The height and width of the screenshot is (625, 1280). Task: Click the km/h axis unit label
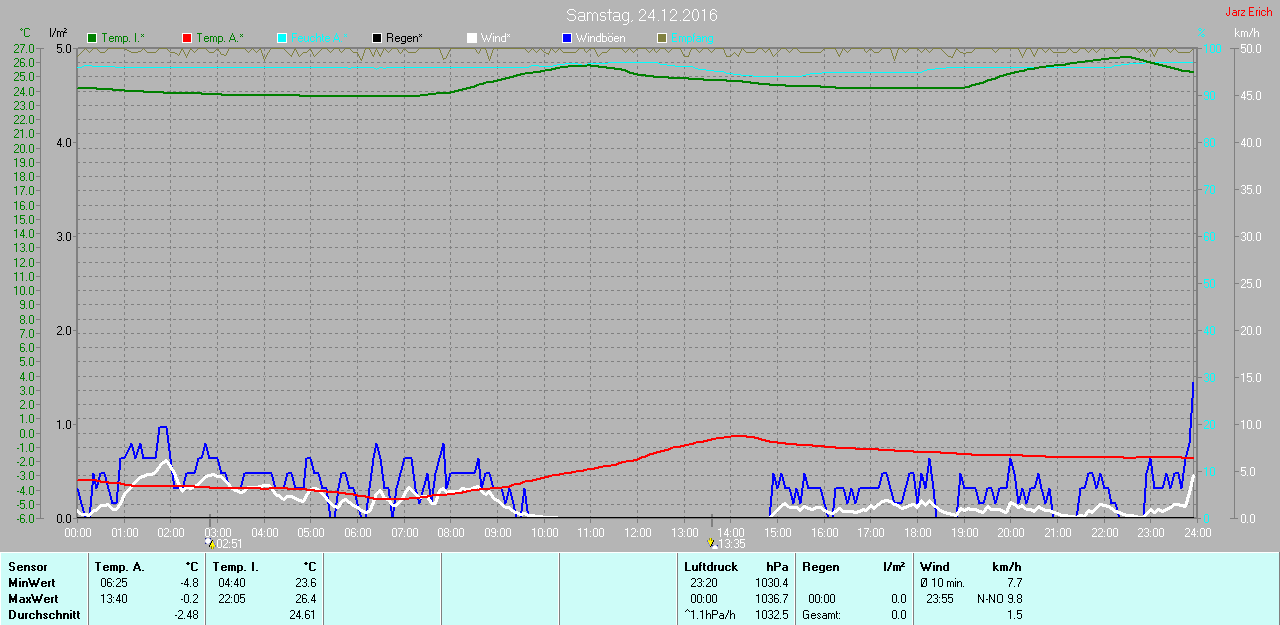(x=1246, y=33)
